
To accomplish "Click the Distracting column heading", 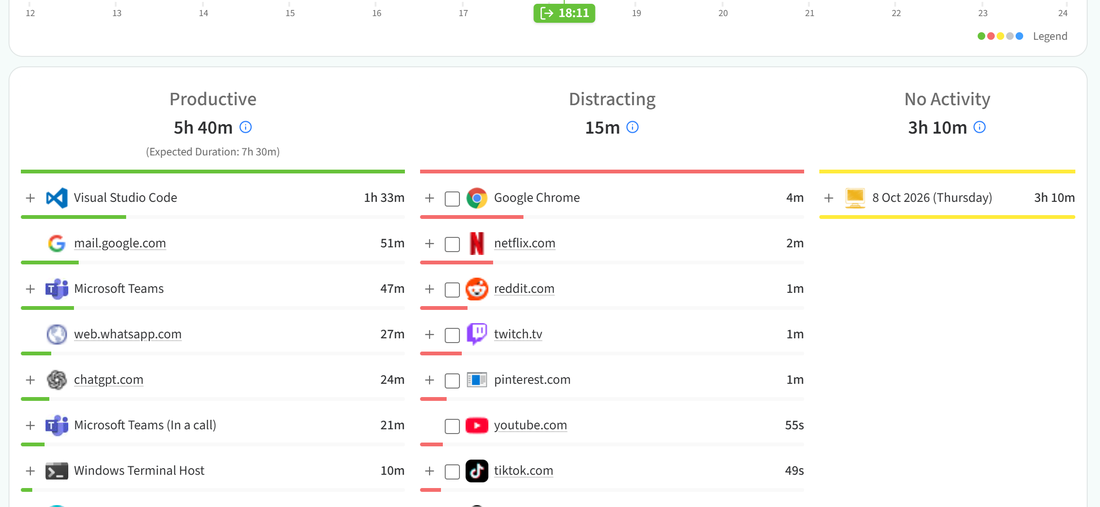I will pos(612,100).
